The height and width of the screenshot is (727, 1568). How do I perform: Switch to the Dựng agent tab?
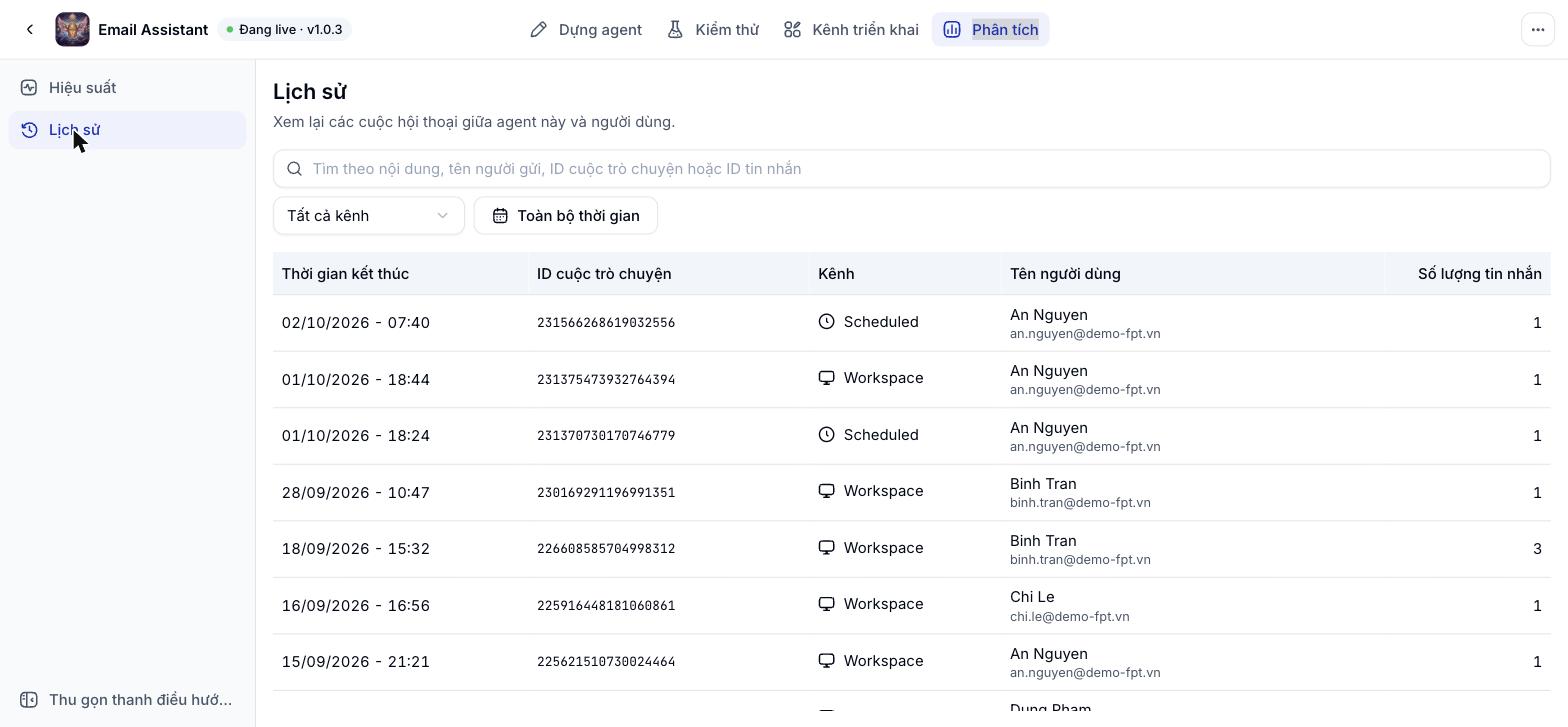tap(586, 30)
